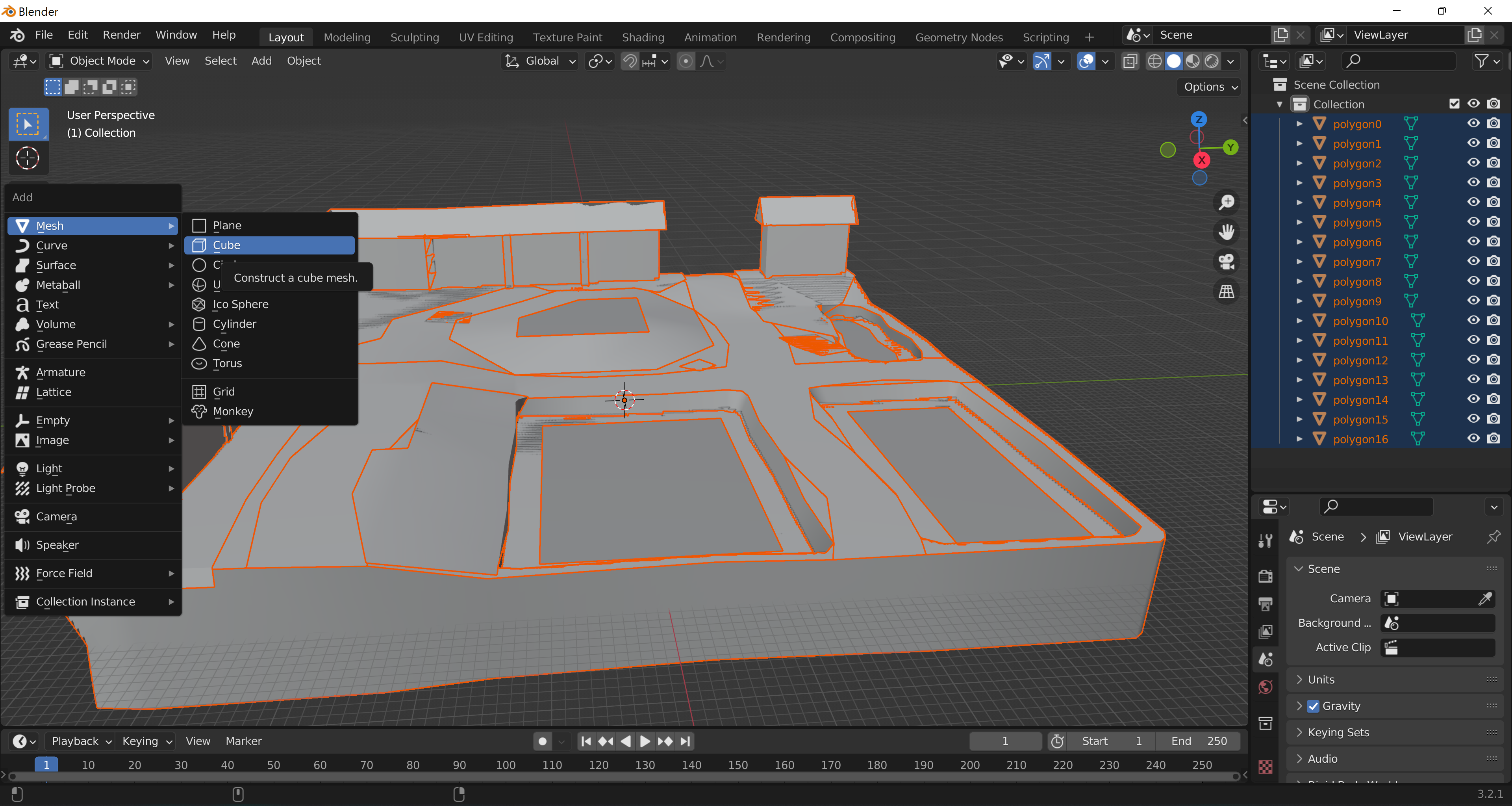
Task: Switch to the Sculpting workspace tab
Action: 414,37
